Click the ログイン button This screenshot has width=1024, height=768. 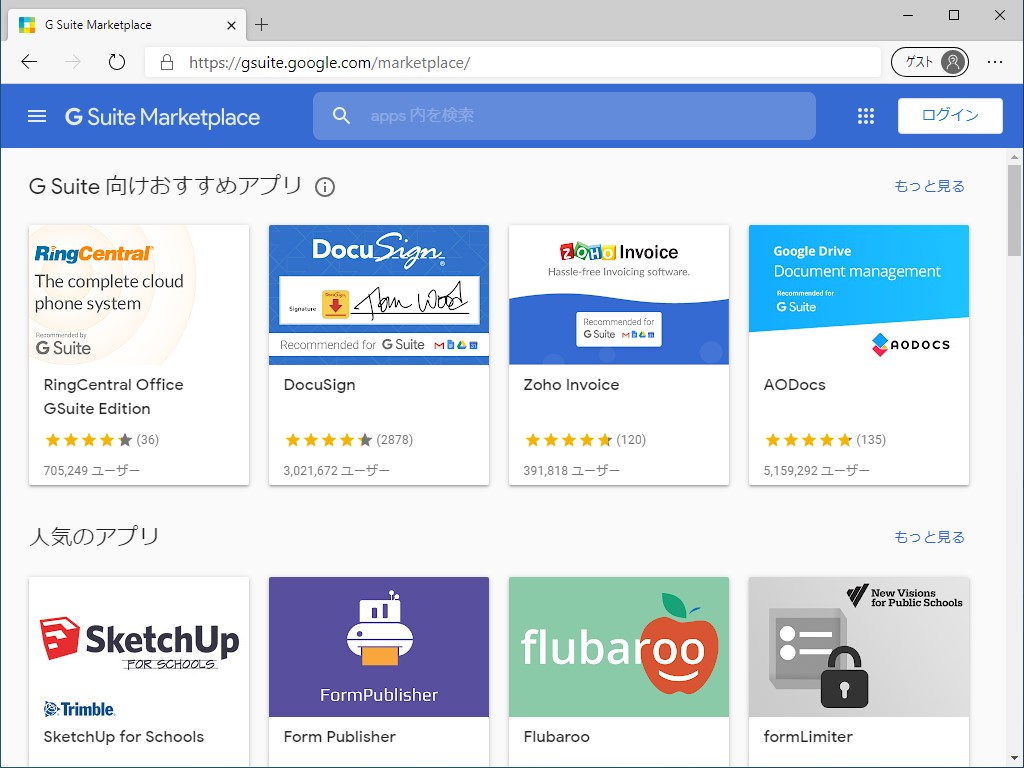point(949,115)
